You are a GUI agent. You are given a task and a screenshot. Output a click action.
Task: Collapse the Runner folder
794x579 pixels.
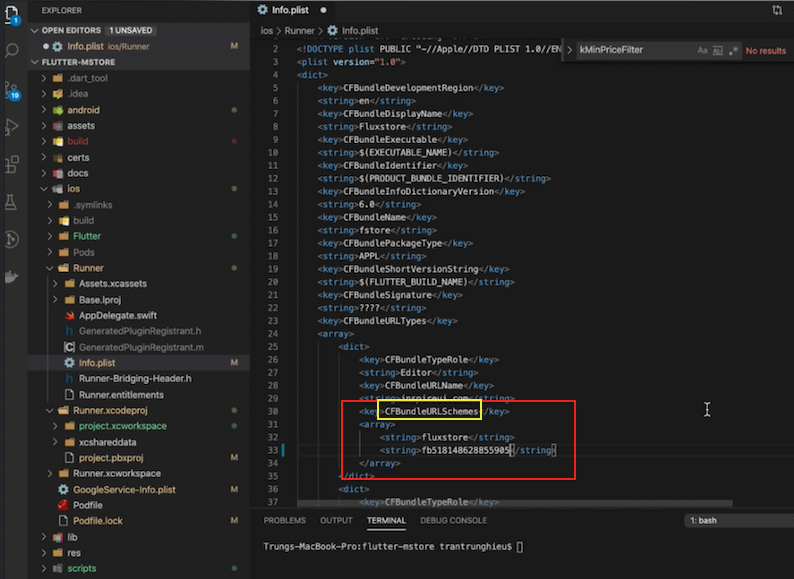point(50,268)
